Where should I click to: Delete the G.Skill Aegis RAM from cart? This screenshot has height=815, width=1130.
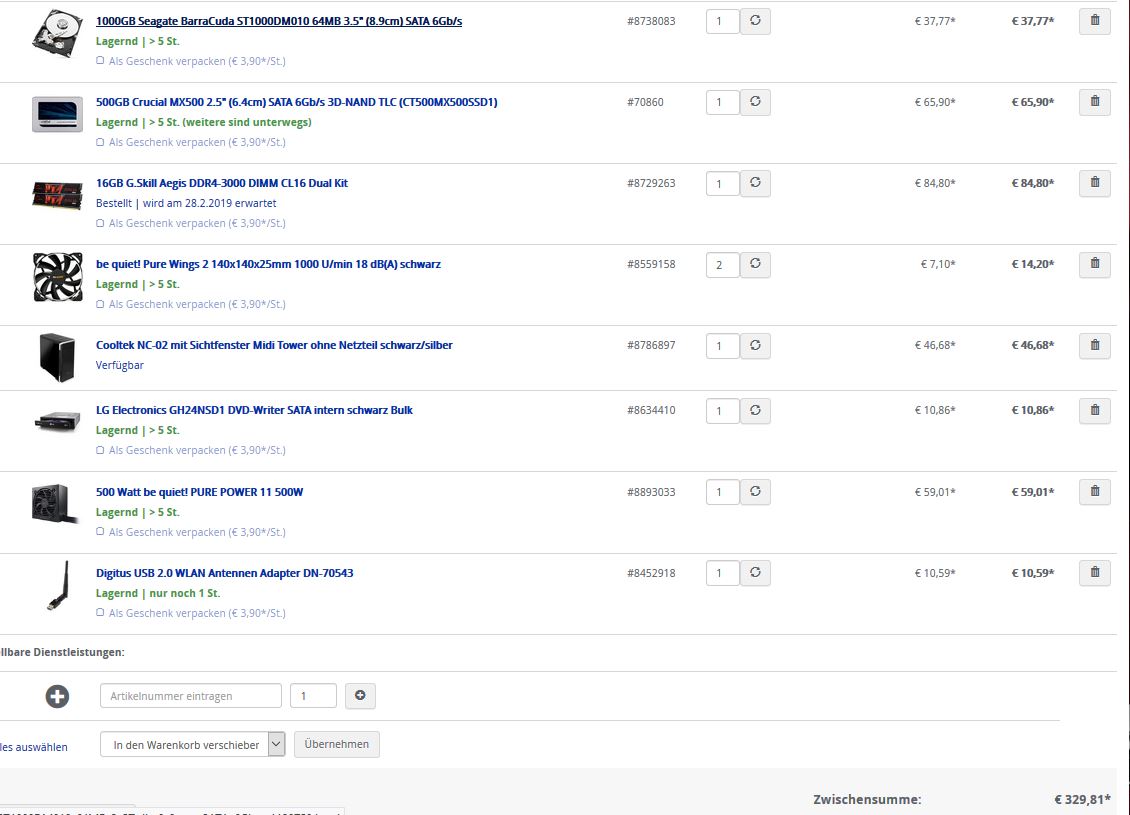(x=1095, y=183)
